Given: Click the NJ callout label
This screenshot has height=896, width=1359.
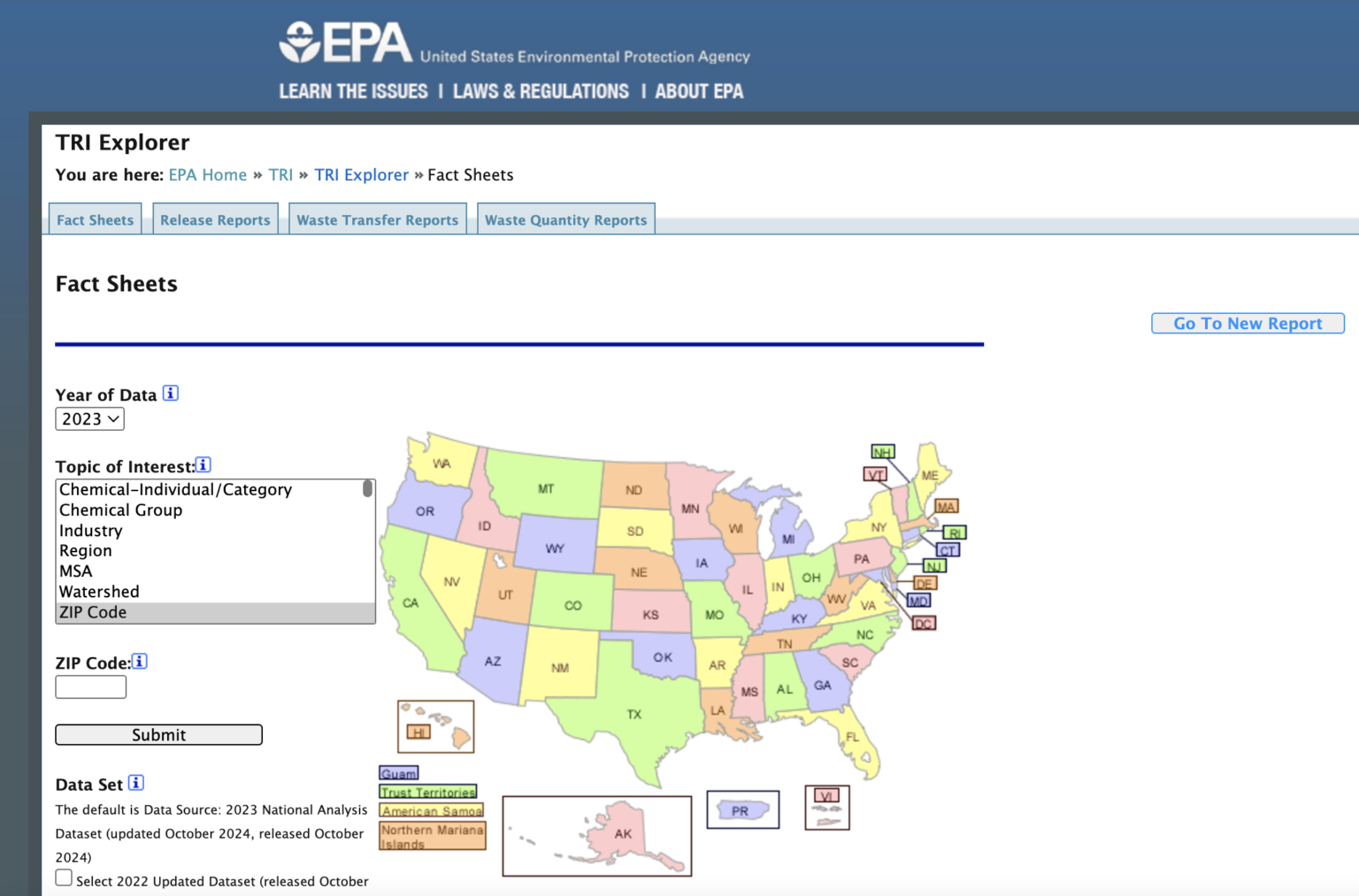Looking at the screenshot, I should pyautogui.click(x=934, y=566).
